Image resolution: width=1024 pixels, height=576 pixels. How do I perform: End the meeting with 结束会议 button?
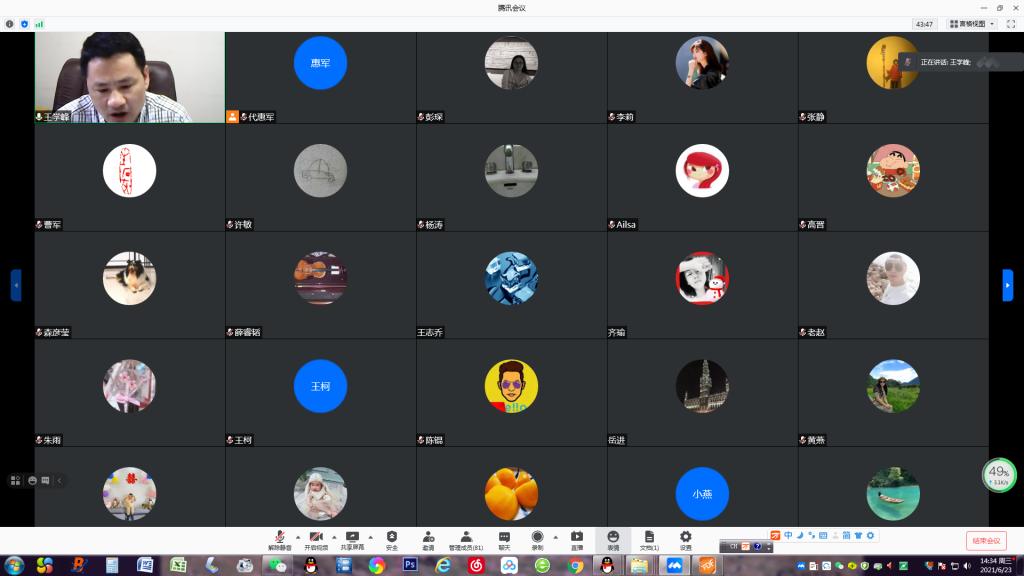click(986, 541)
